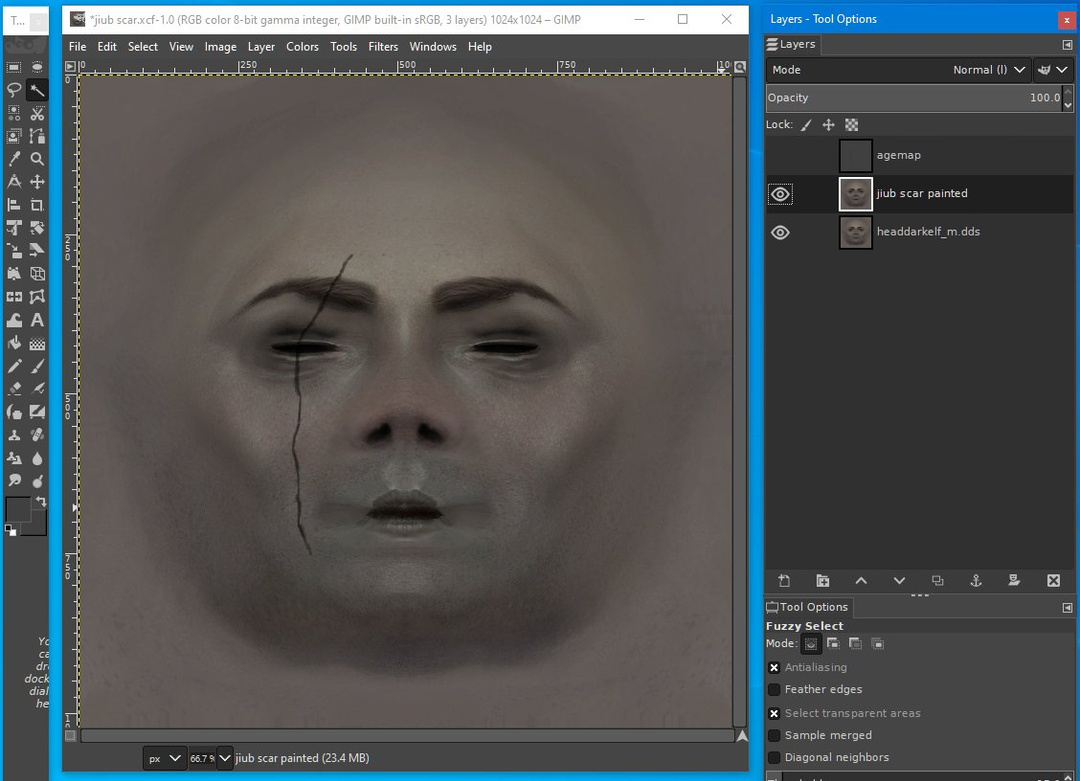
Task: Hide the jiub scar painted layer
Action: click(x=780, y=194)
